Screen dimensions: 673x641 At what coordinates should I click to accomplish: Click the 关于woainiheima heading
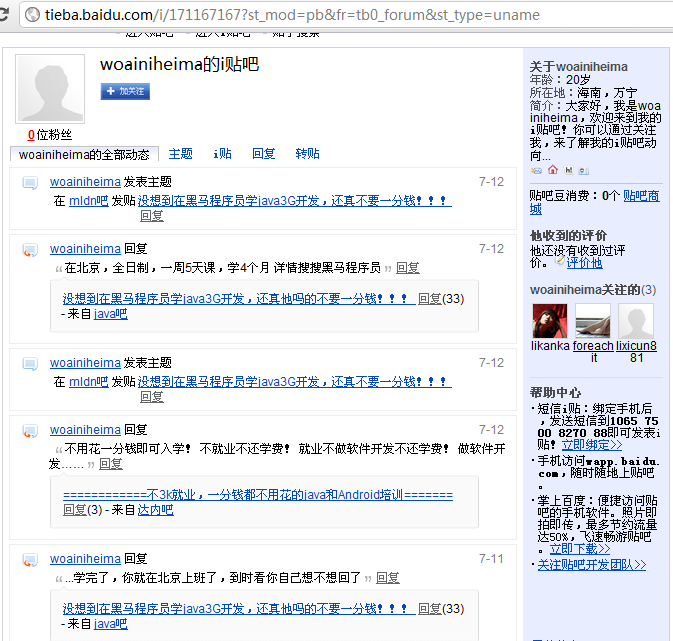[x=579, y=67]
